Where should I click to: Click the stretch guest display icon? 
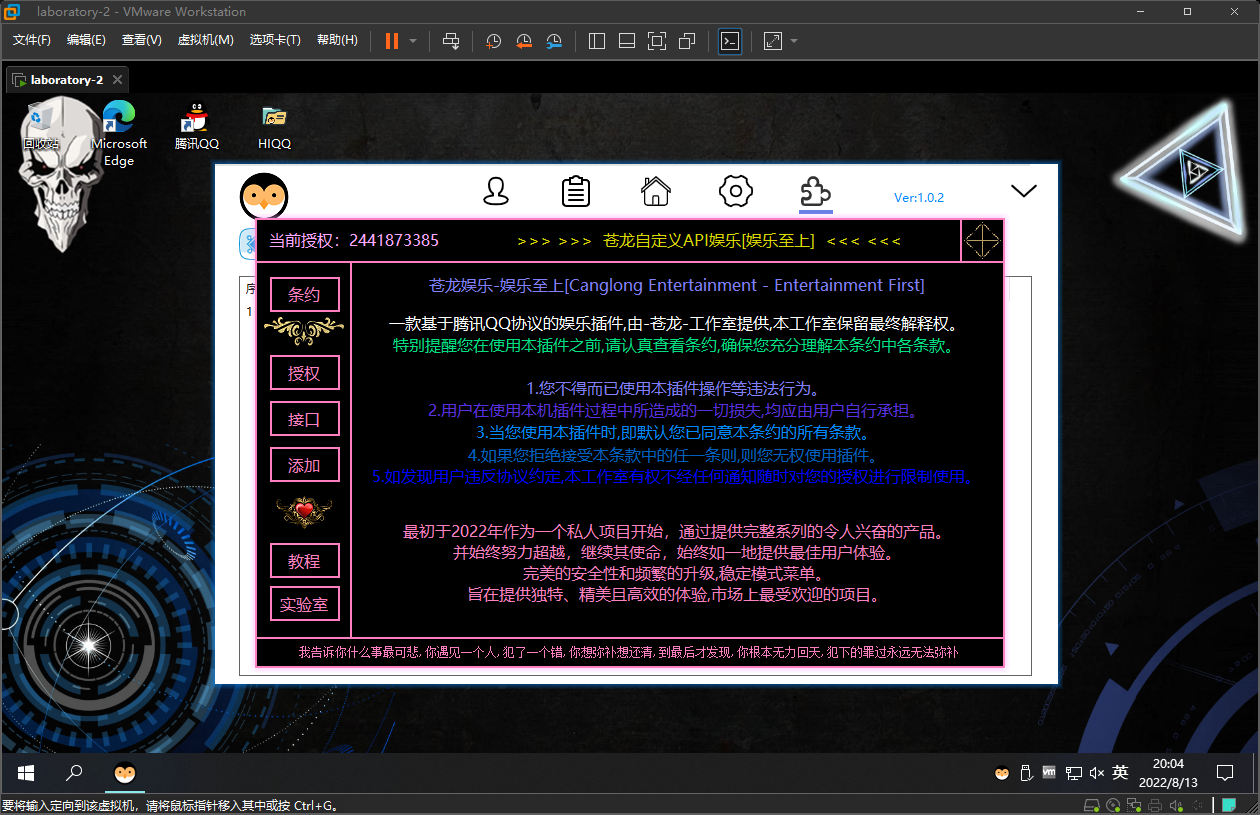click(x=773, y=41)
